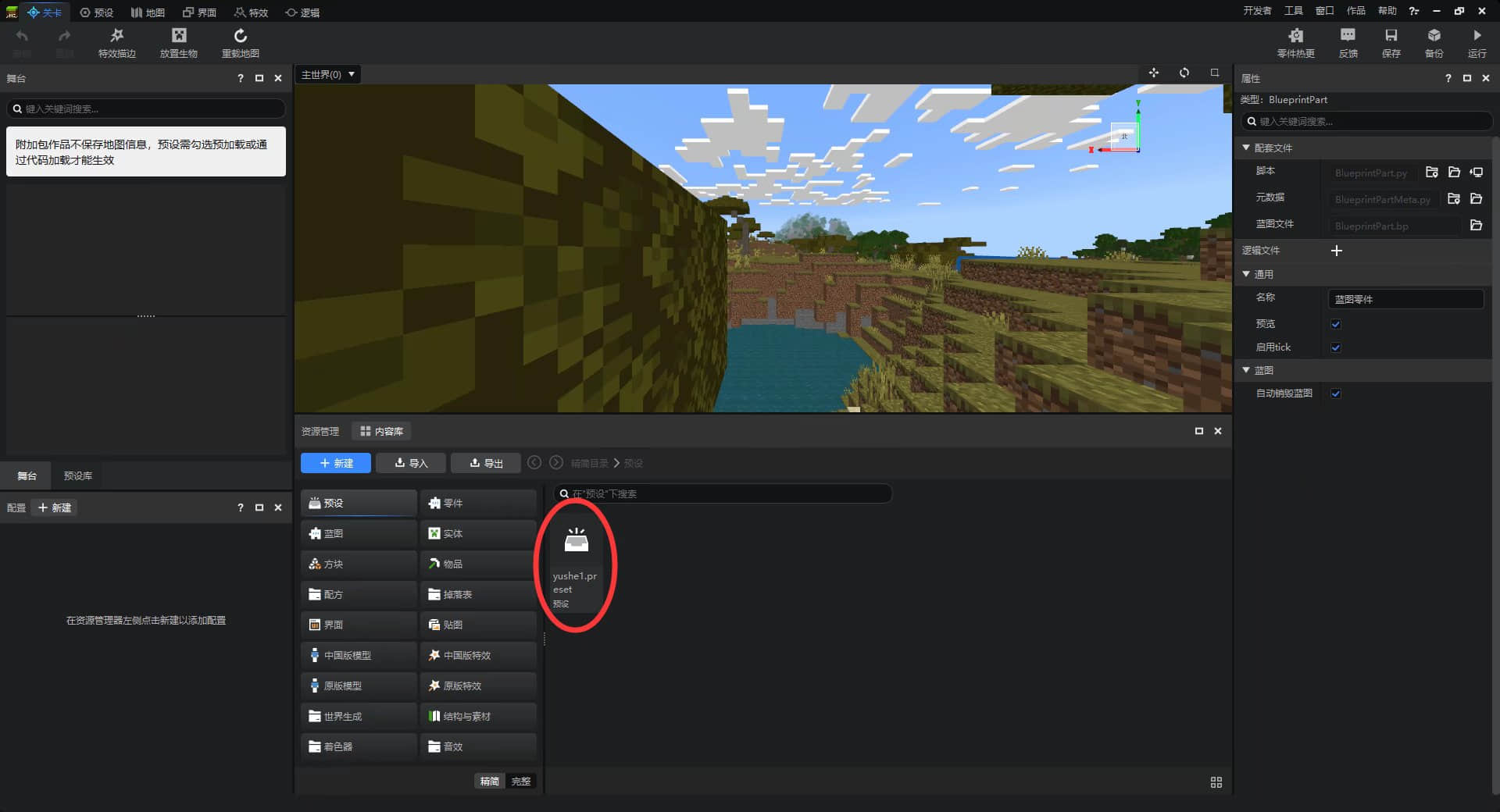Select the 零件 resource category
The image size is (1500, 812).
click(x=478, y=503)
